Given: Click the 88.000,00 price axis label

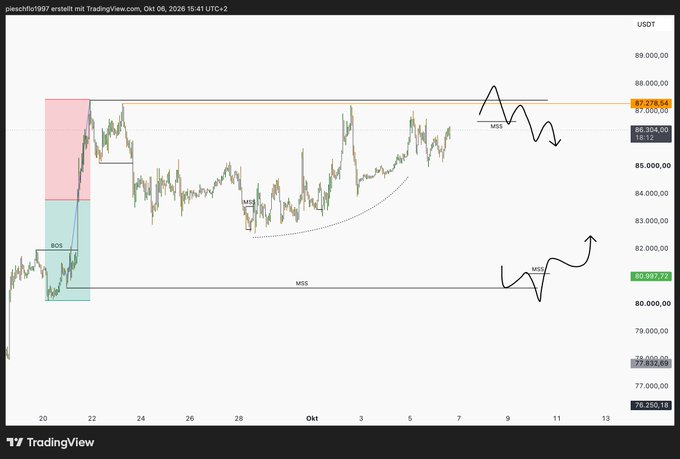Looking at the screenshot, I should (651, 83).
